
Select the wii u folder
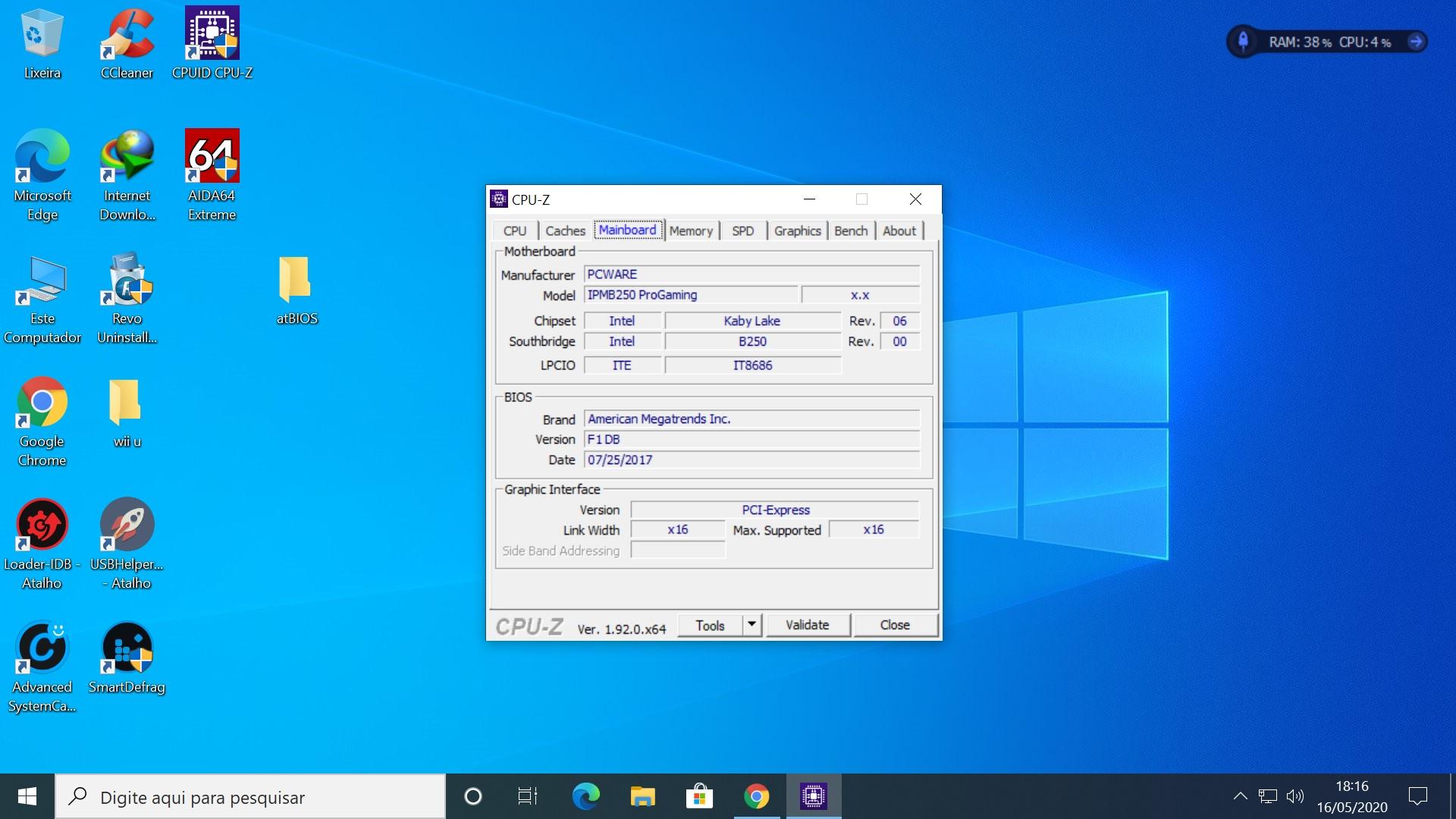point(127,413)
